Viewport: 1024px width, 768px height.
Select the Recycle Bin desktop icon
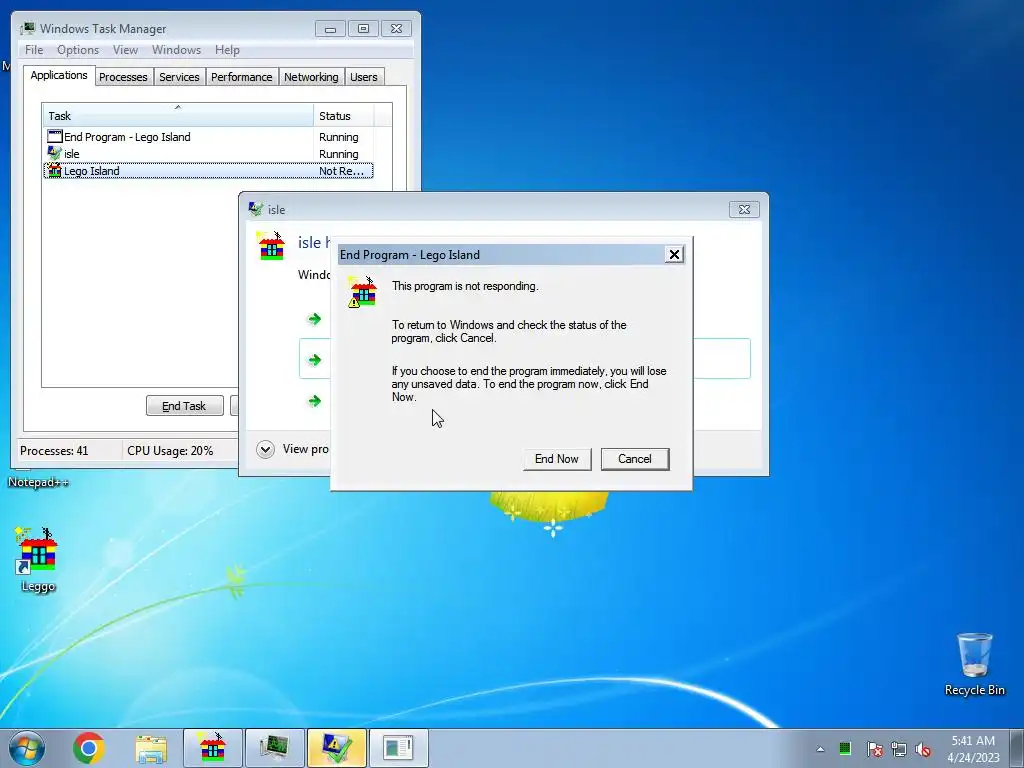(974, 664)
